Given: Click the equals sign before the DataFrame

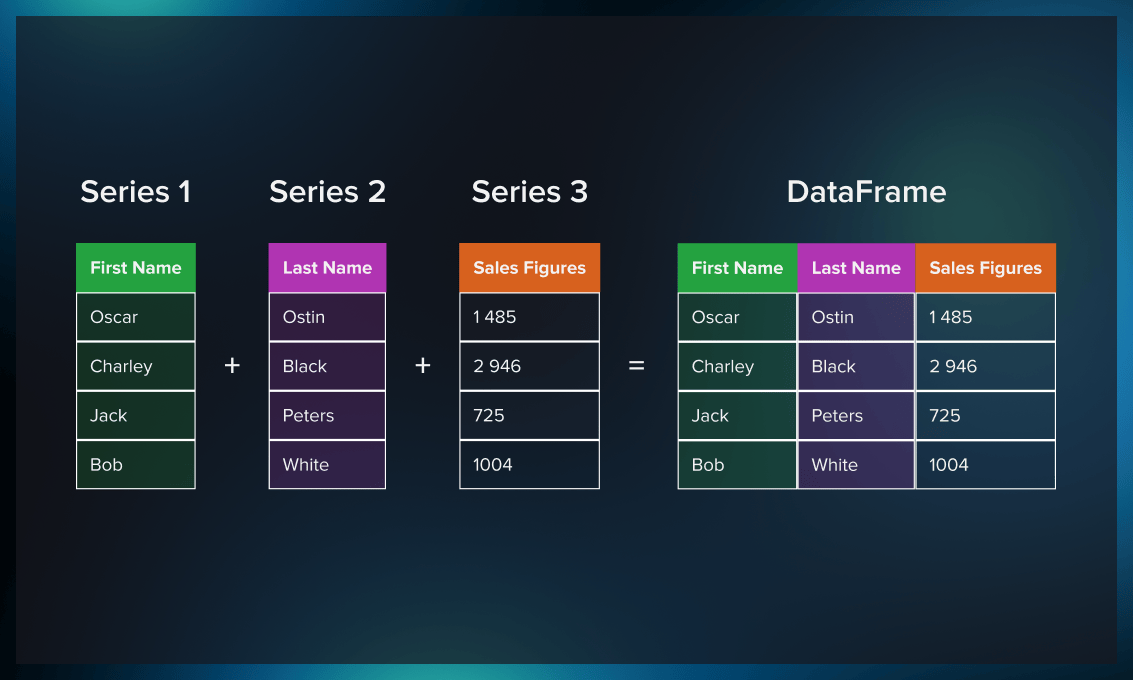Looking at the screenshot, I should (x=637, y=366).
